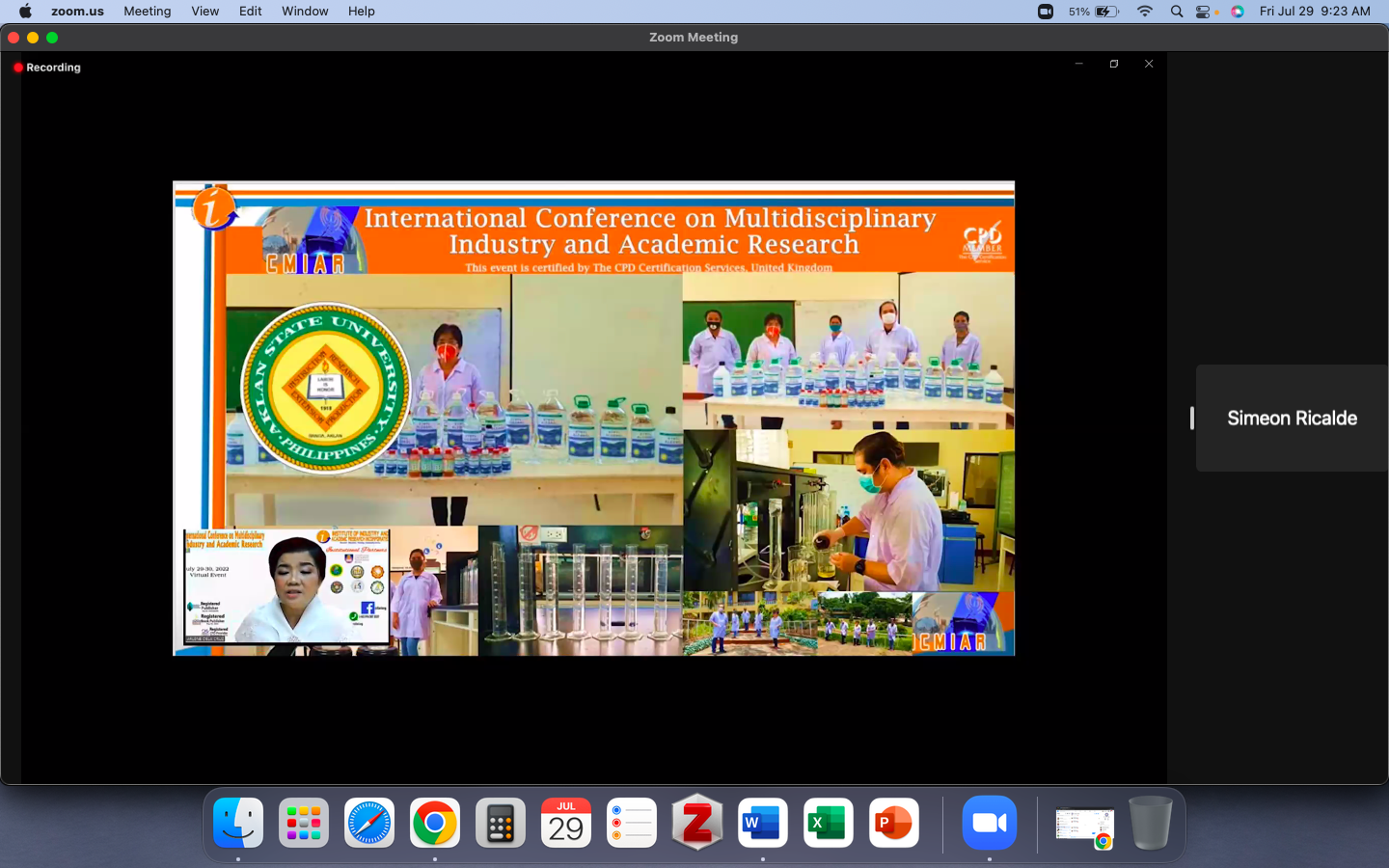Launch Safari from the dock
The image size is (1389, 868).
(369, 823)
